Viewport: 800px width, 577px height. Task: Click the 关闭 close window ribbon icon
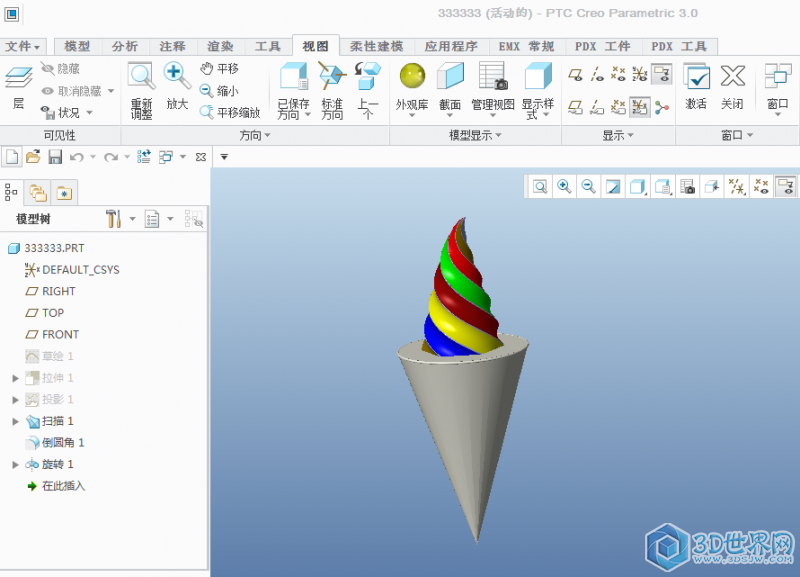tap(732, 86)
